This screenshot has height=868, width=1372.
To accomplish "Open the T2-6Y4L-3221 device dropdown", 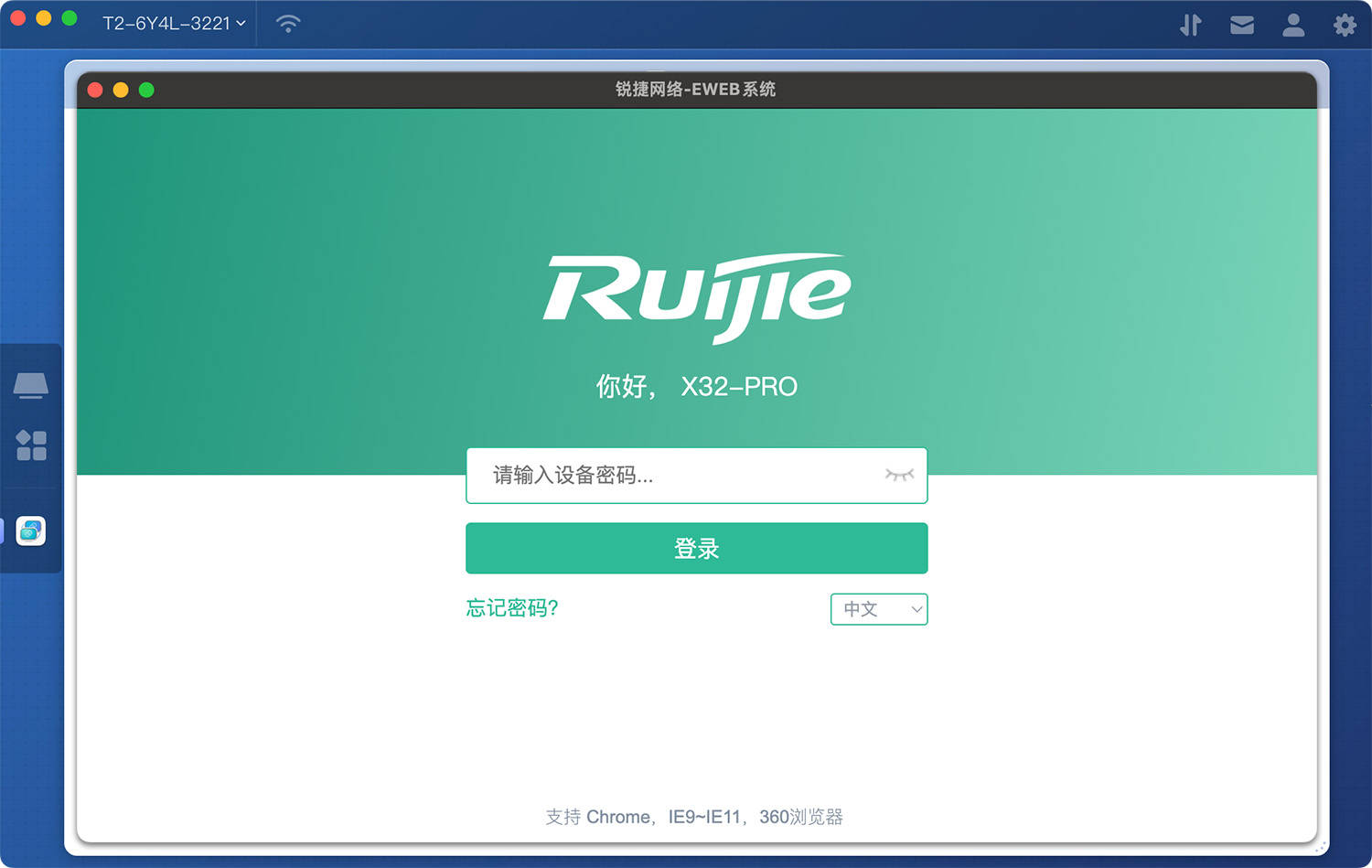I will coord(174,23).
